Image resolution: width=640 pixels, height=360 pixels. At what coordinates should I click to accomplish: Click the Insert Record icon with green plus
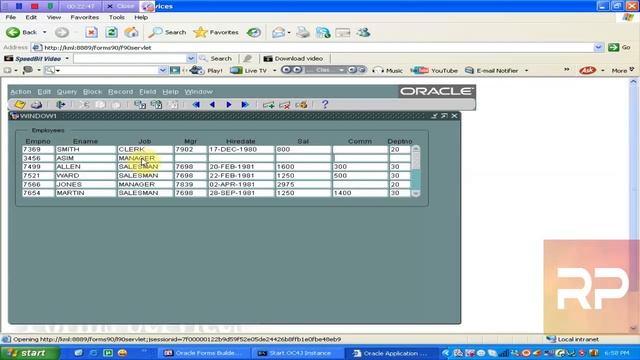tap(269, 105)
